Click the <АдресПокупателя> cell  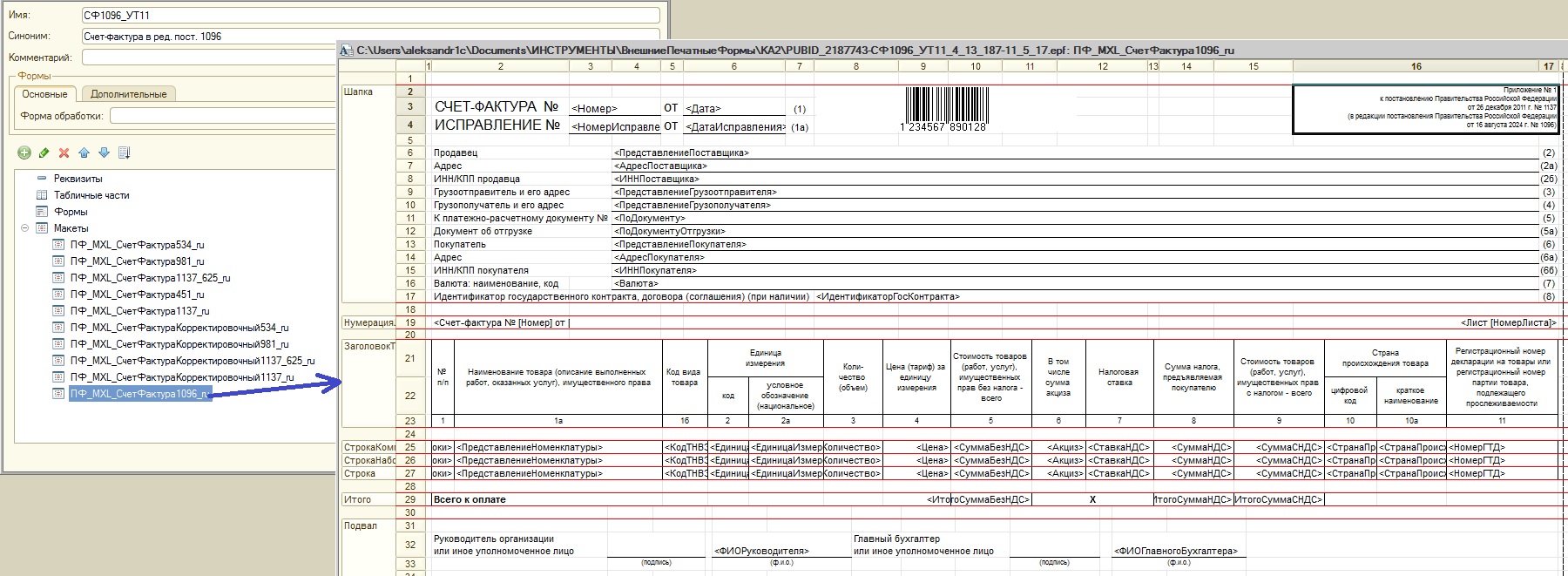[x=1076, y=257]
